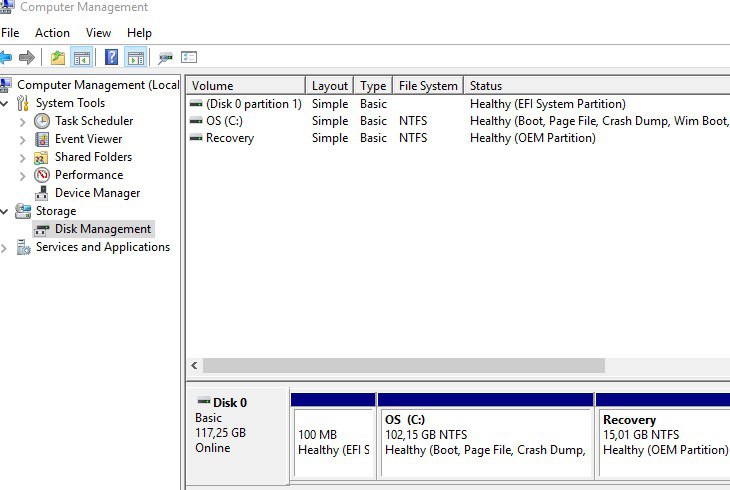Screen dimensions: 730x490
Task: Select the System Tools tree item
Action: click(x=70, y=103)
